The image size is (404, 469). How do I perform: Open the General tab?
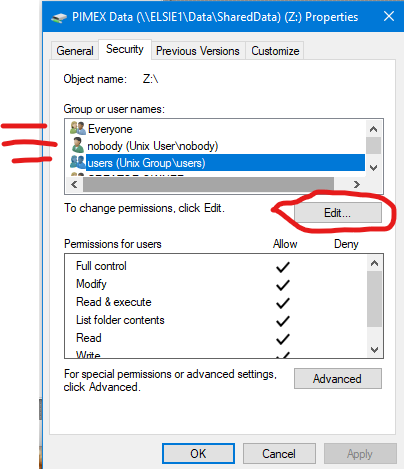(75, 51)
